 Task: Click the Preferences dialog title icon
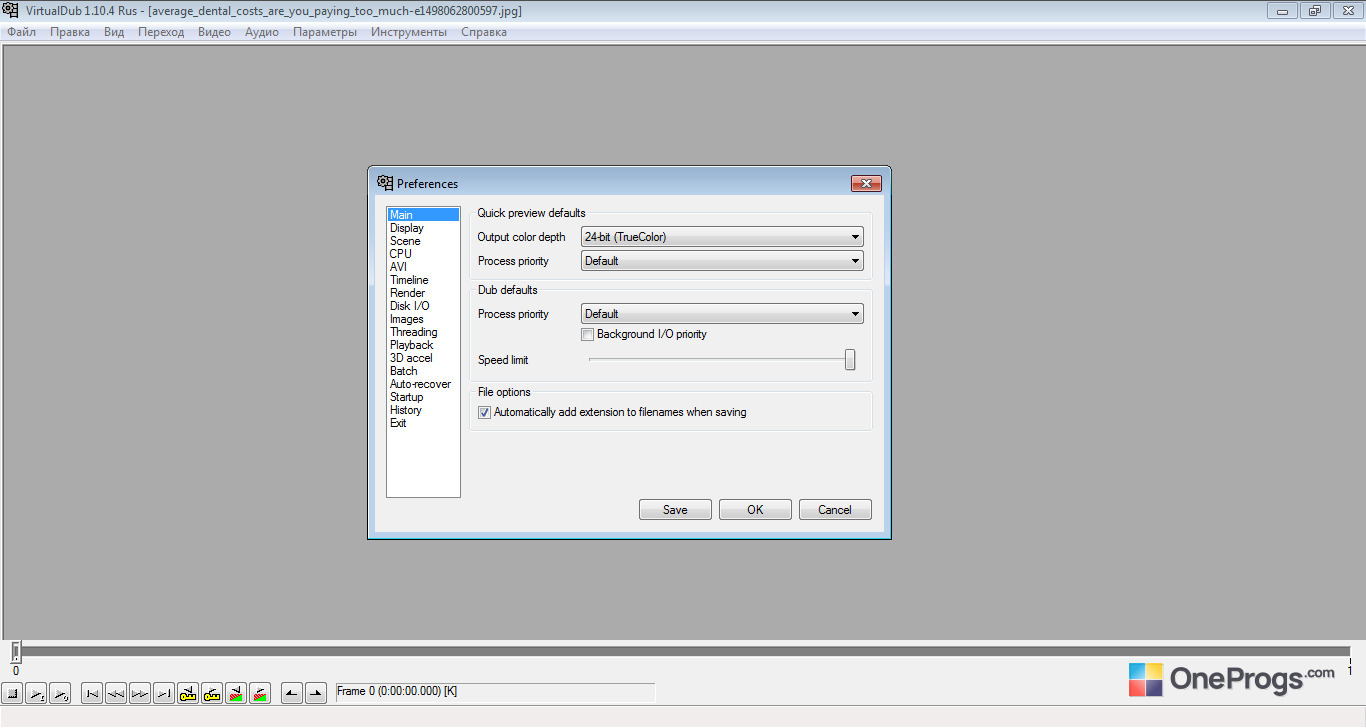coord(384,183)
